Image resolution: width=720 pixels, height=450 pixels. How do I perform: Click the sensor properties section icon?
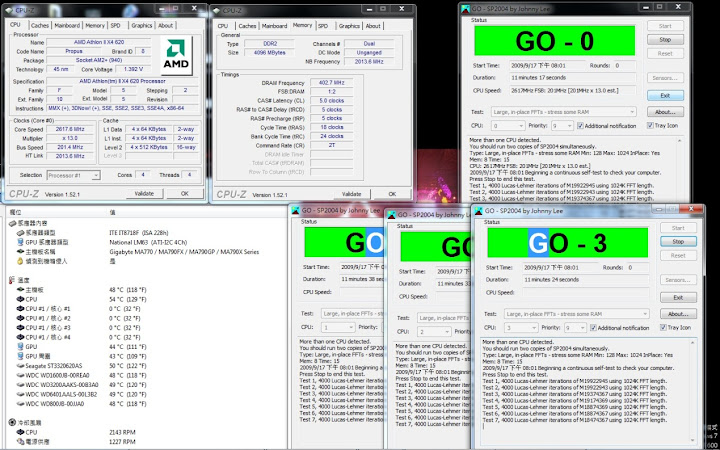(12, 223)
